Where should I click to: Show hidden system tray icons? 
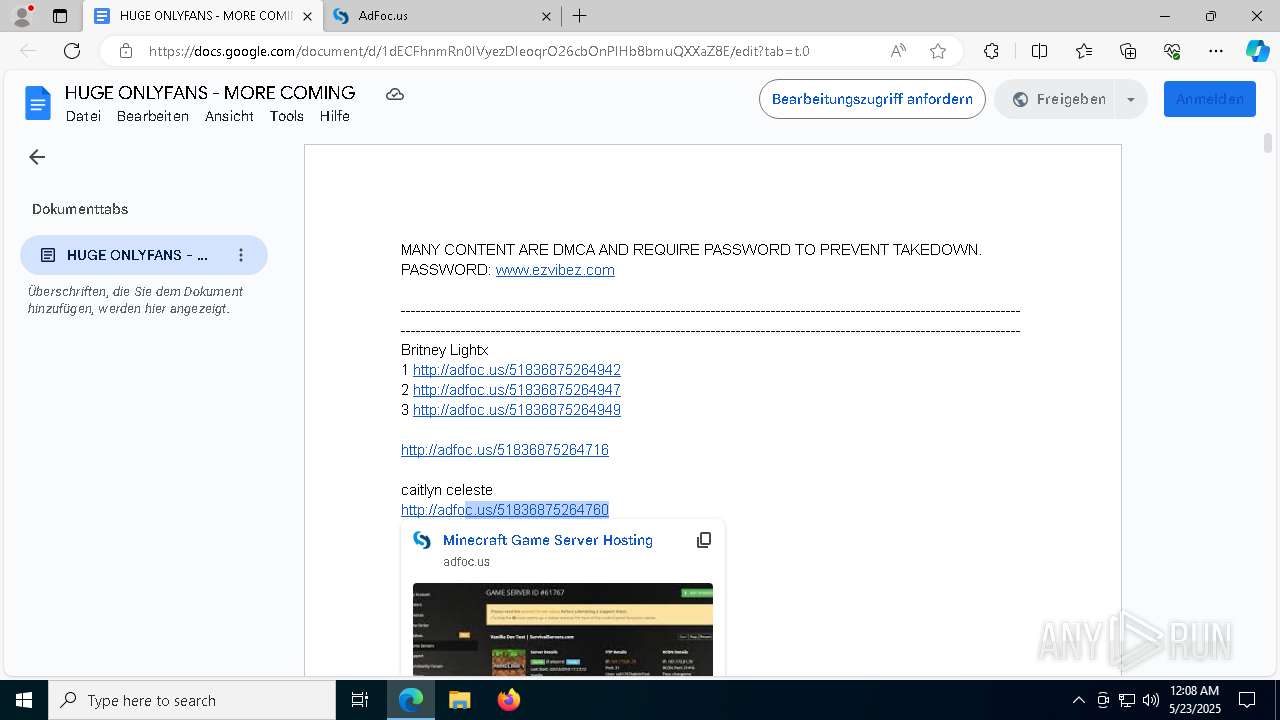(x=1078, y=700)
